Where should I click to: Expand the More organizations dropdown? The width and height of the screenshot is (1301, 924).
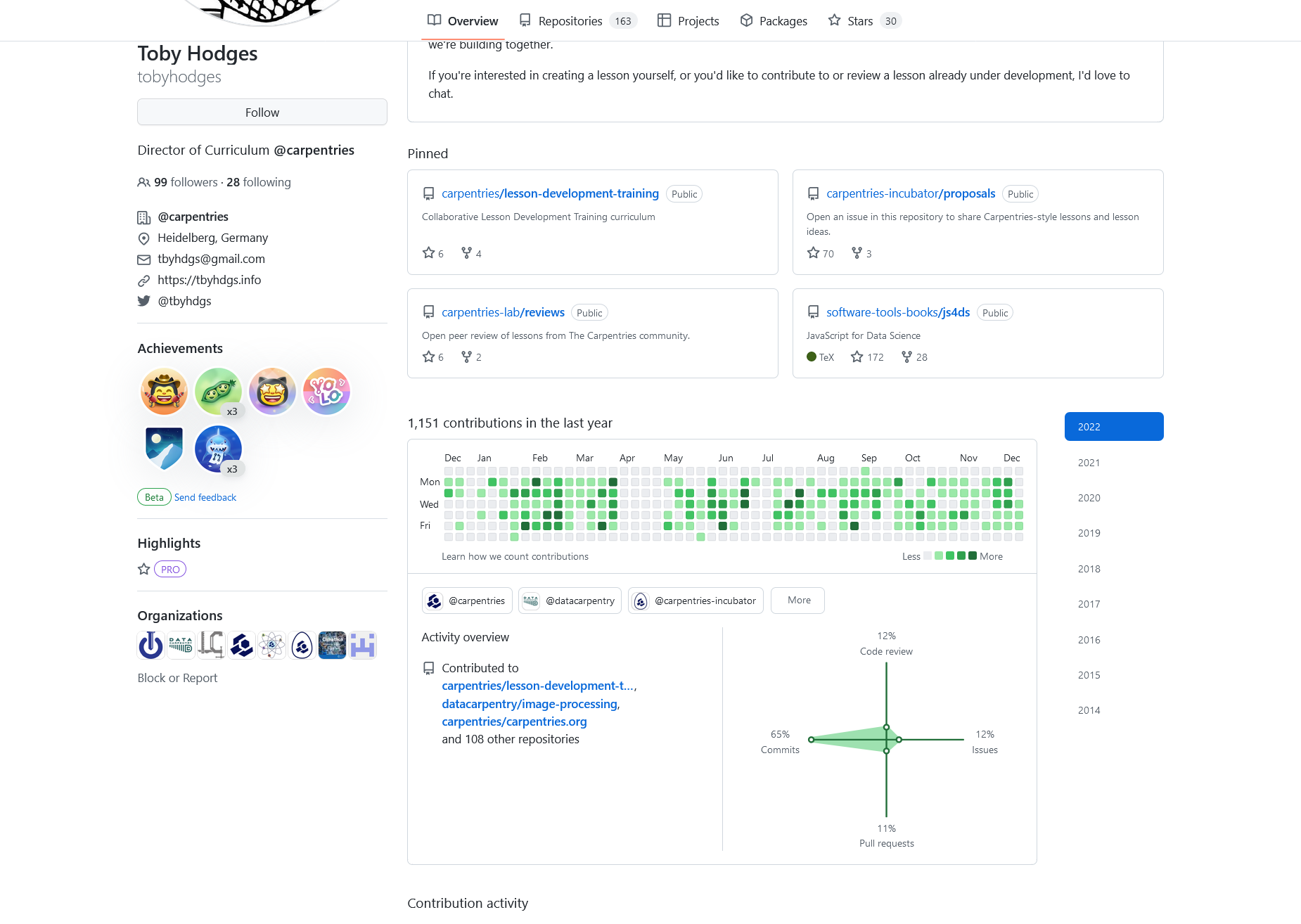[797, 601]
